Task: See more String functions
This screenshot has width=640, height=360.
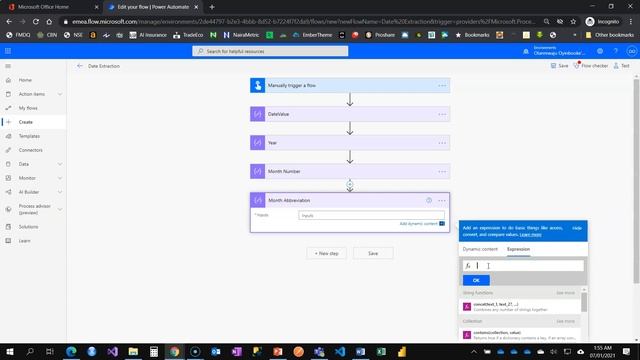Action: [x=565, y=293]
